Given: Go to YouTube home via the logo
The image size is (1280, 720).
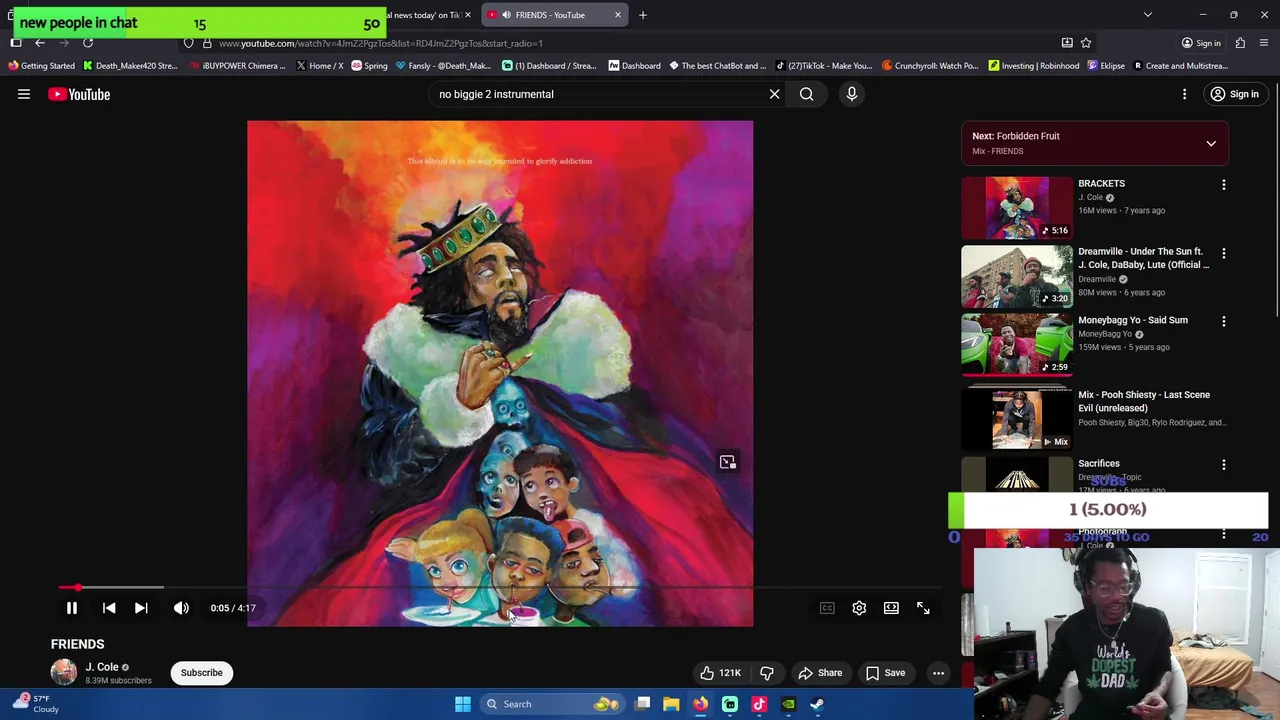Looking at the screenshot, I should (79, 94).
